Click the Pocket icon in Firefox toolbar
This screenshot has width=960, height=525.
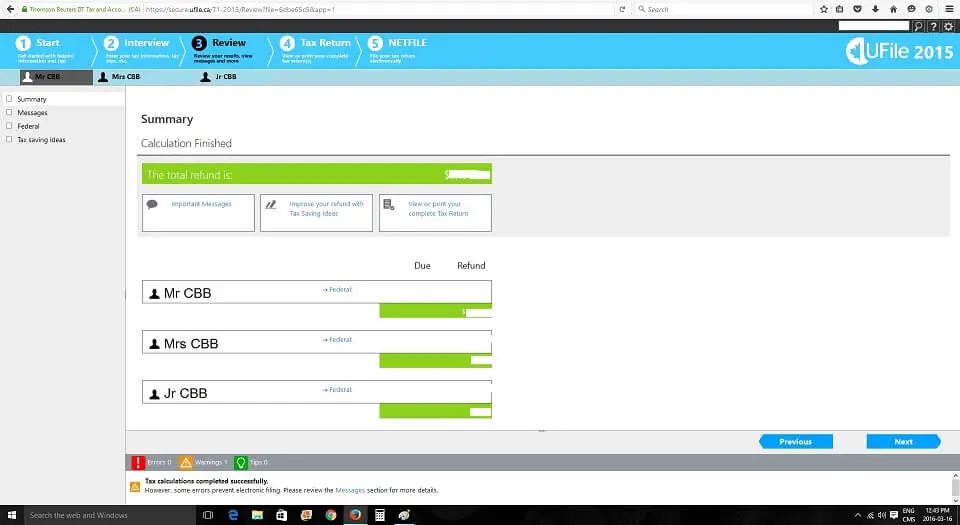857,9
